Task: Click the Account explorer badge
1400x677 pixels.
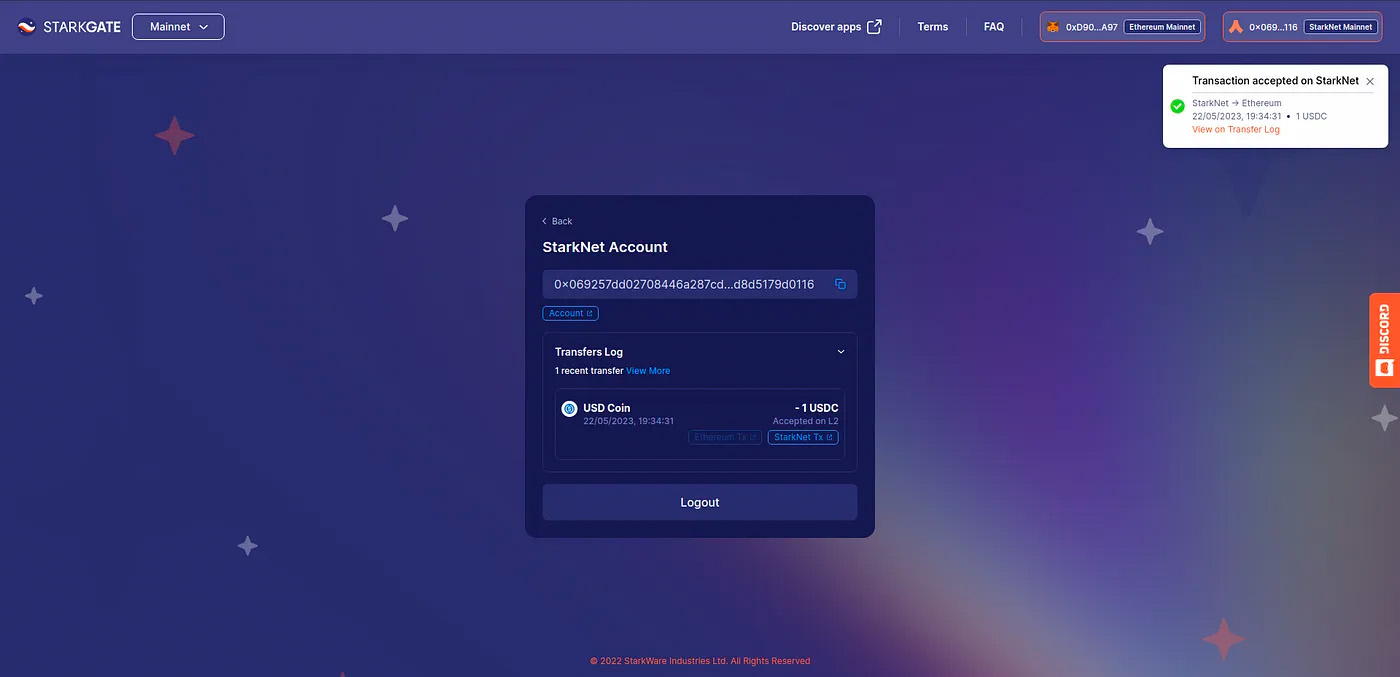Action: coord(570,313)
